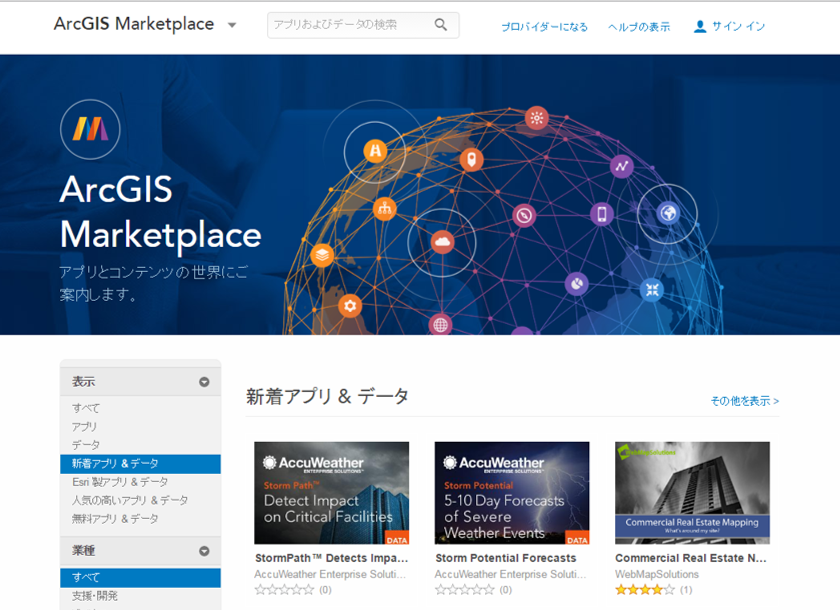
Task: Select the データ filter option
Action: tap(86, 444)
